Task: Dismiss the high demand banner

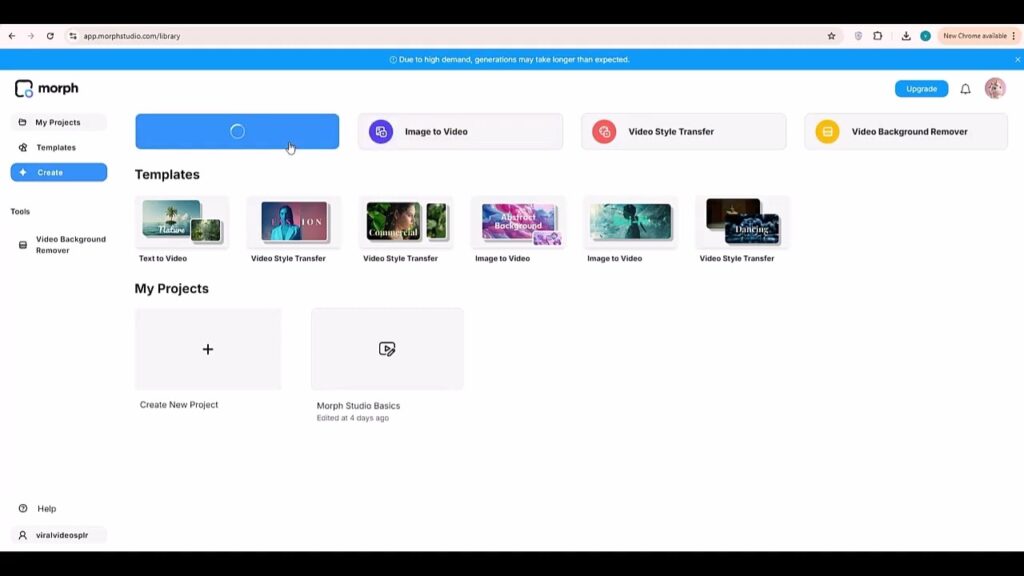Action: tap(1017, 59)
